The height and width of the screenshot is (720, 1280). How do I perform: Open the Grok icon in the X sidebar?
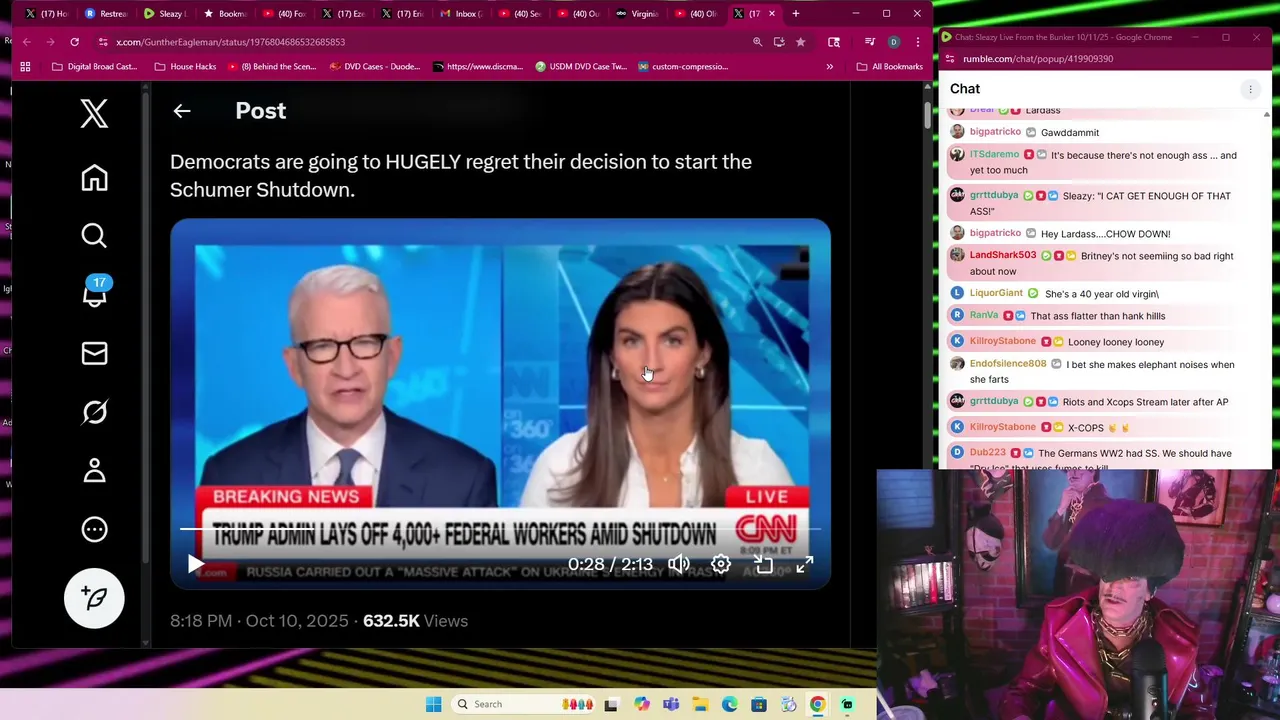[94, 412]
